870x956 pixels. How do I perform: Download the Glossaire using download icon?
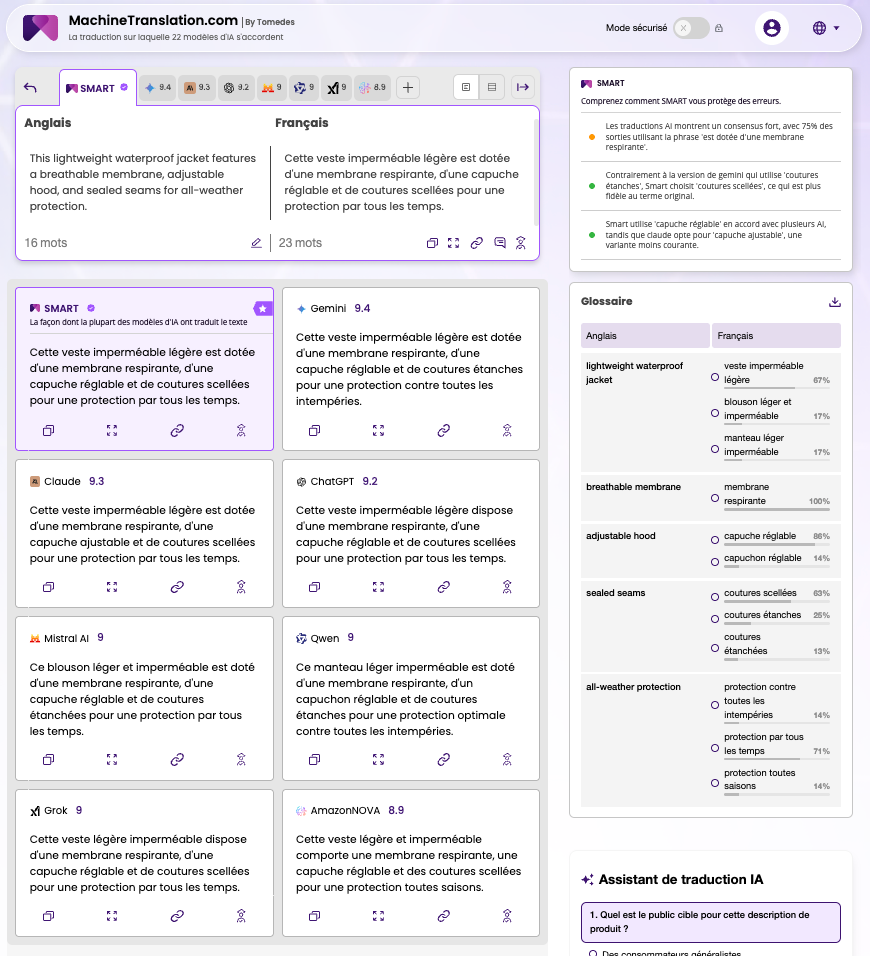point(835,302)
